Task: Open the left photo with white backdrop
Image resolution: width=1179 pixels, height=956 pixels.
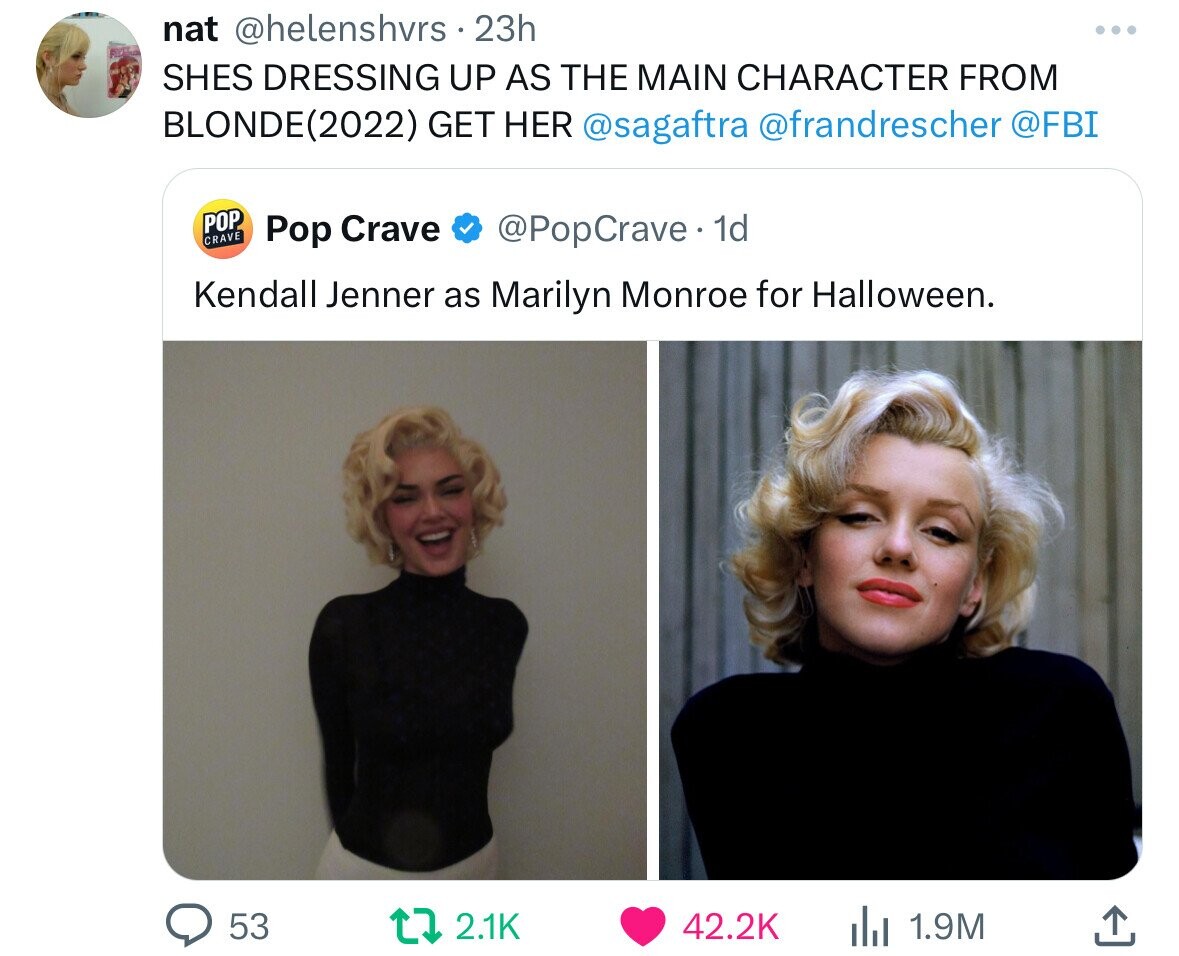Action: click(405, 610)
